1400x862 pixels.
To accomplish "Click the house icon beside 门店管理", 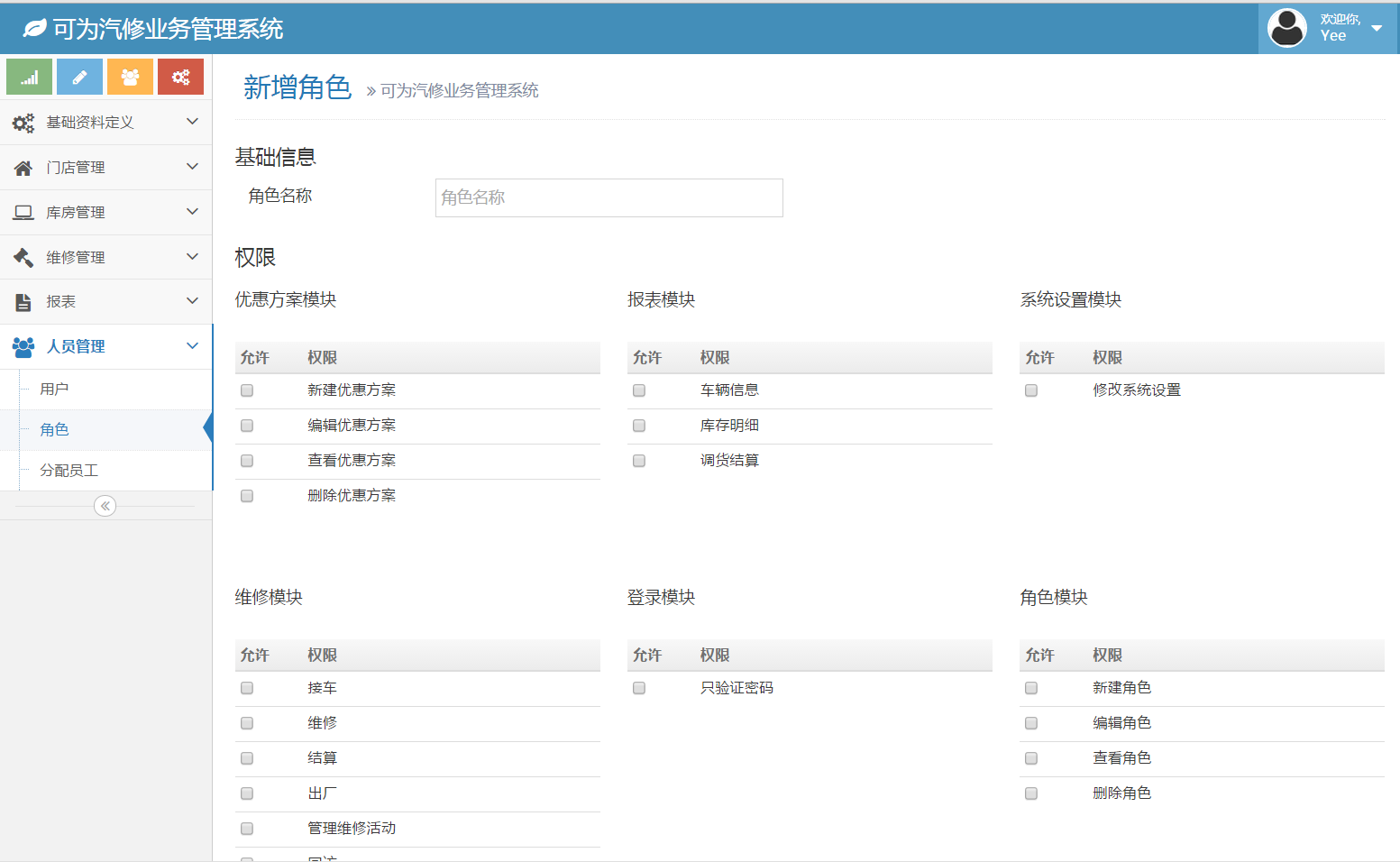I will click(x=23, y=168).
